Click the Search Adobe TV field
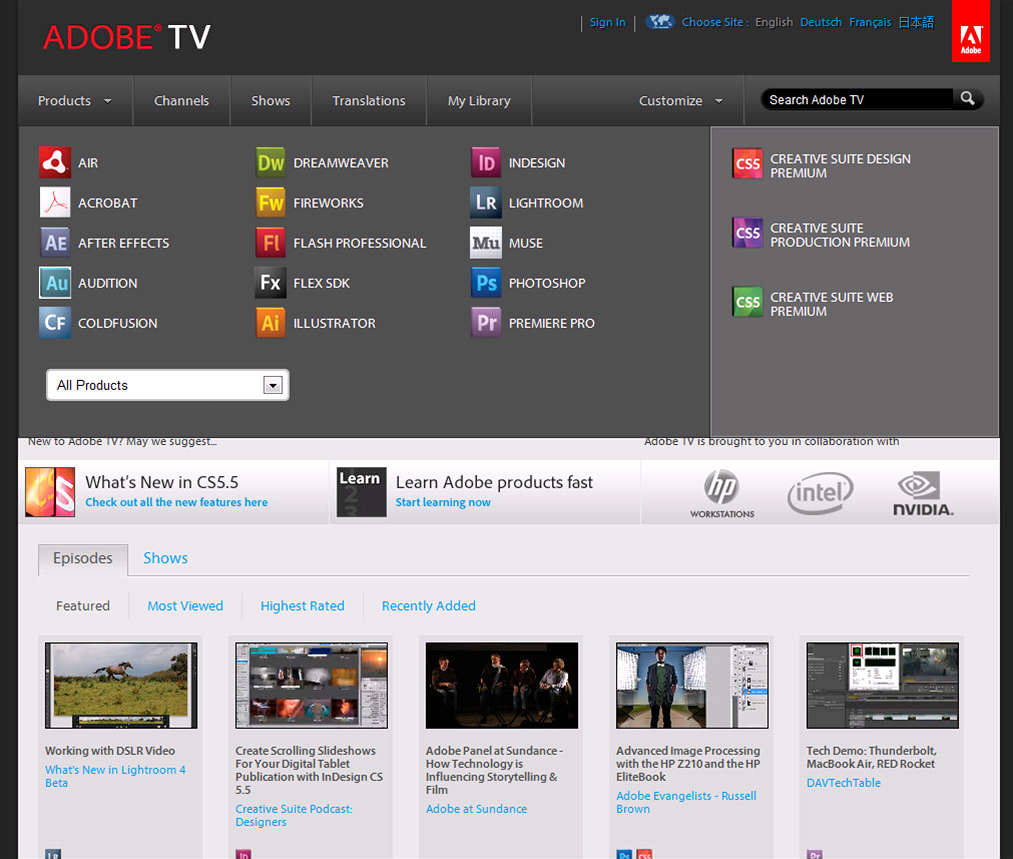Viewport: 1013px width, 859px height. pos(855,100)
